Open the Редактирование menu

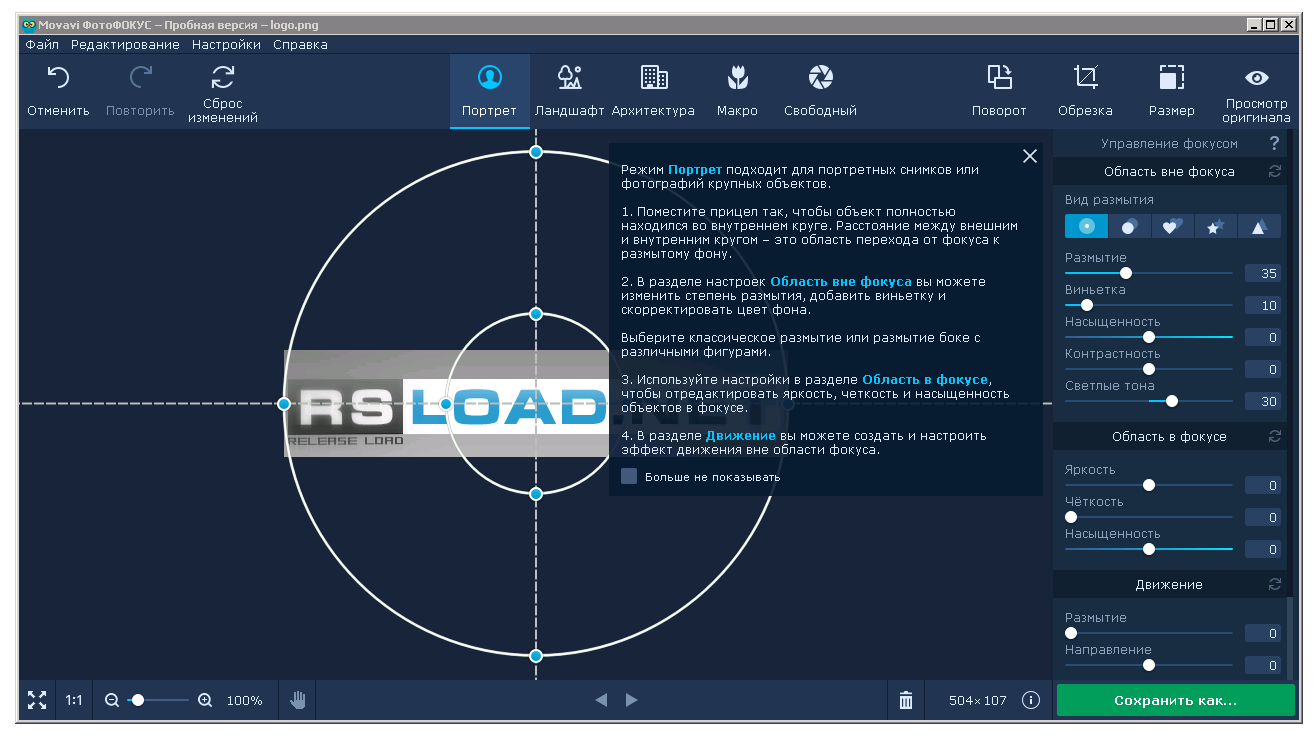click(126, 44)
